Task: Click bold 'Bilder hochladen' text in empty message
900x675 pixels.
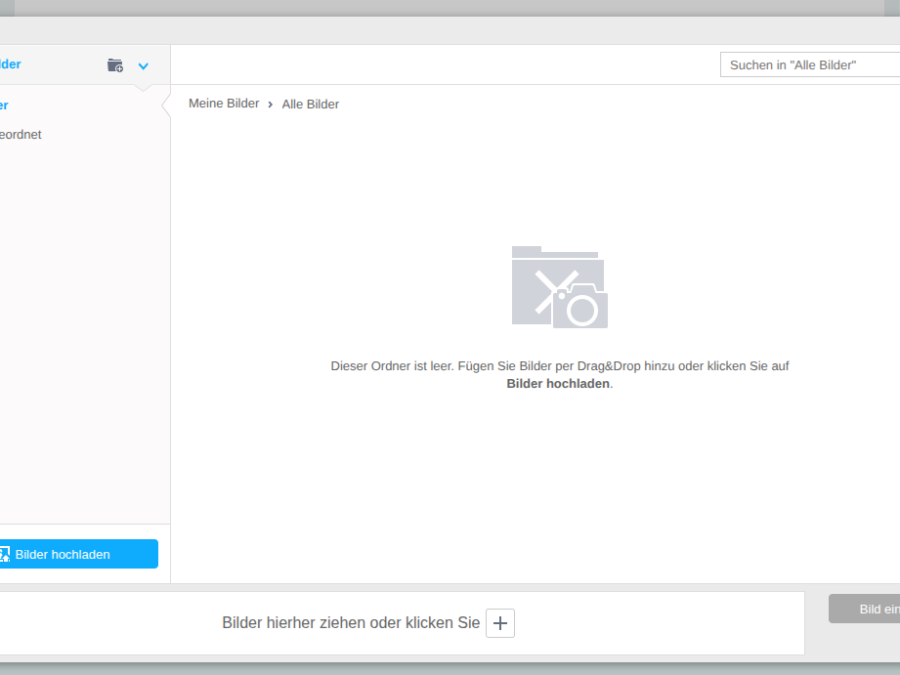Action: [557, 384]
